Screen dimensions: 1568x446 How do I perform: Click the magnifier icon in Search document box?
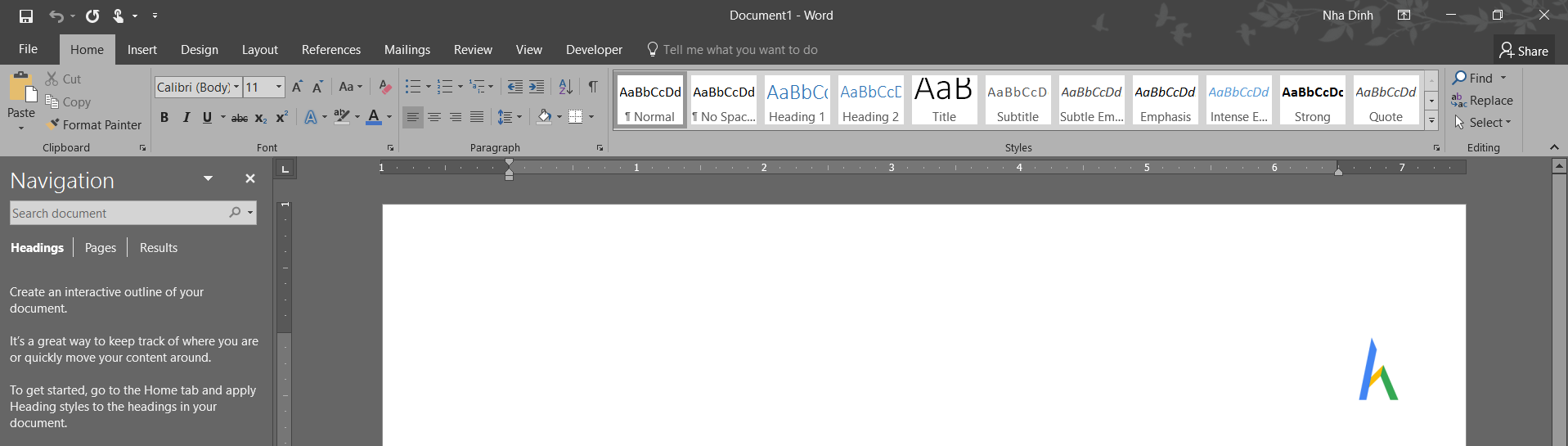pyautogui.click(x=235, y=213)
